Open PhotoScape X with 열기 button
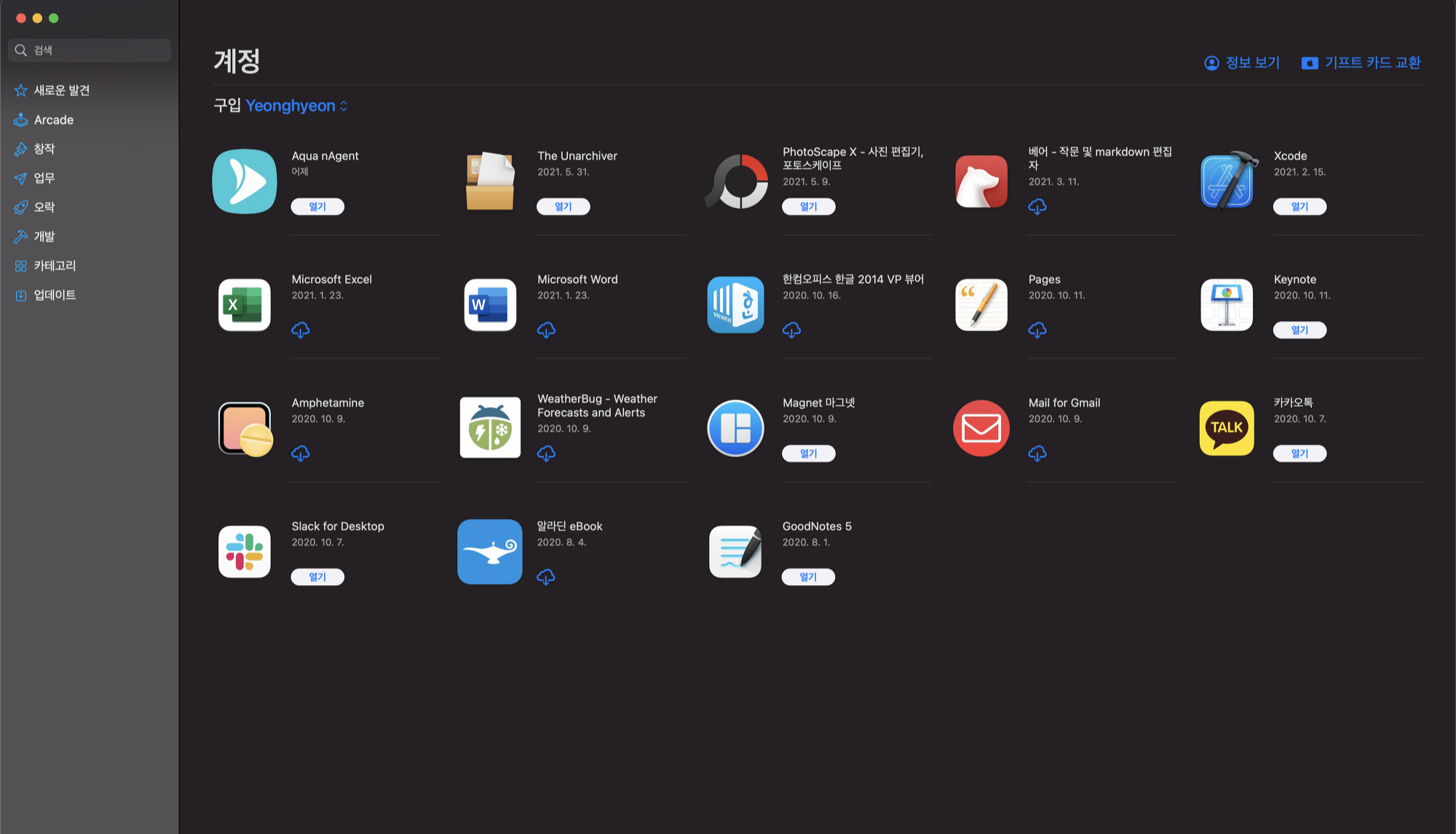The width and height of the screenshot is (1456, 834). pos(809,207)
